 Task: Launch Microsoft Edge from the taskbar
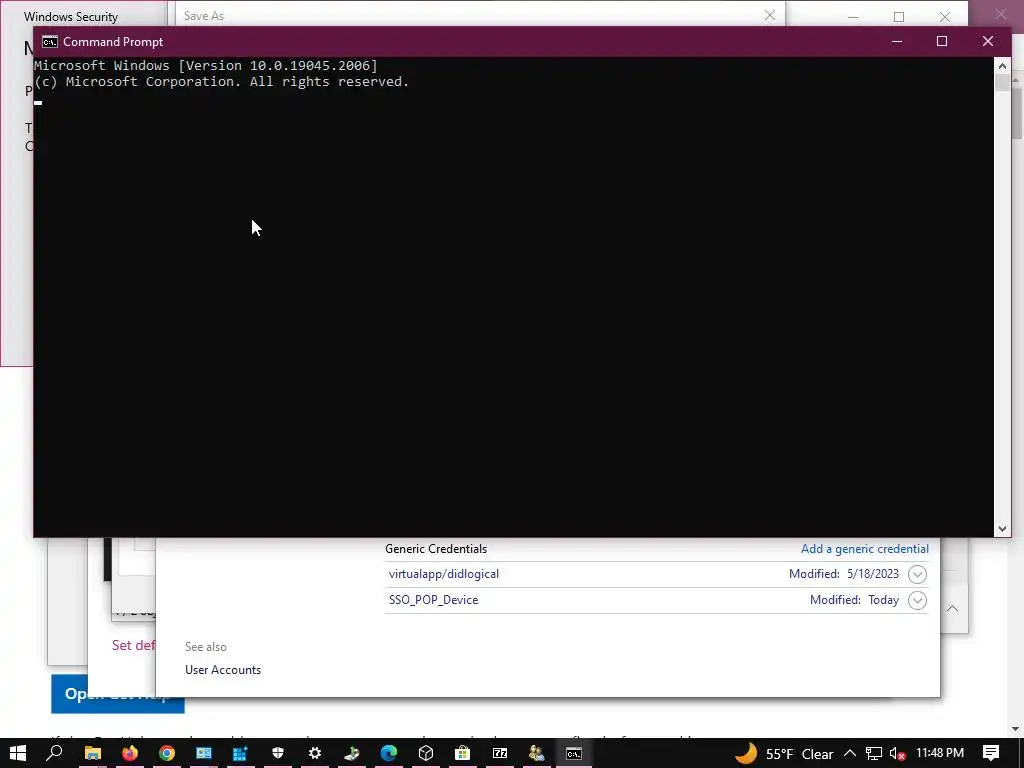pyautogui.click(x=389, y=753)
